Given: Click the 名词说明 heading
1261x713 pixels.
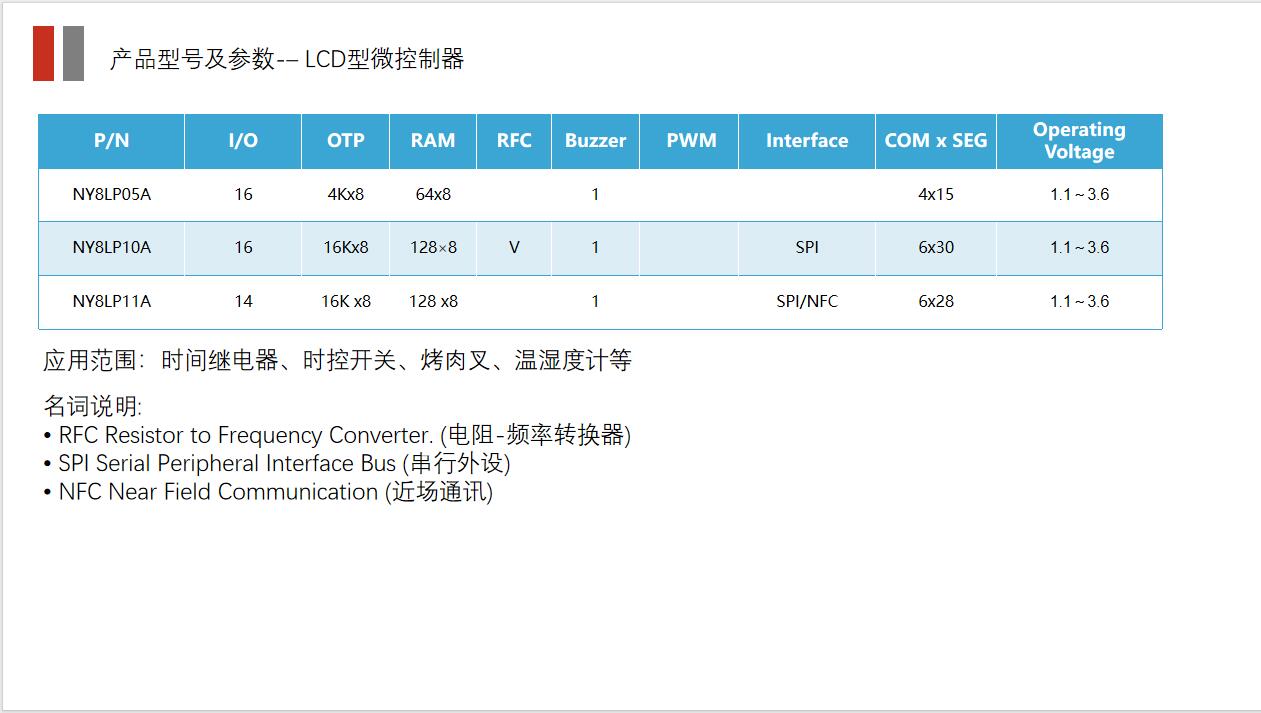Looking at the screenshot, I should point(93,407).
